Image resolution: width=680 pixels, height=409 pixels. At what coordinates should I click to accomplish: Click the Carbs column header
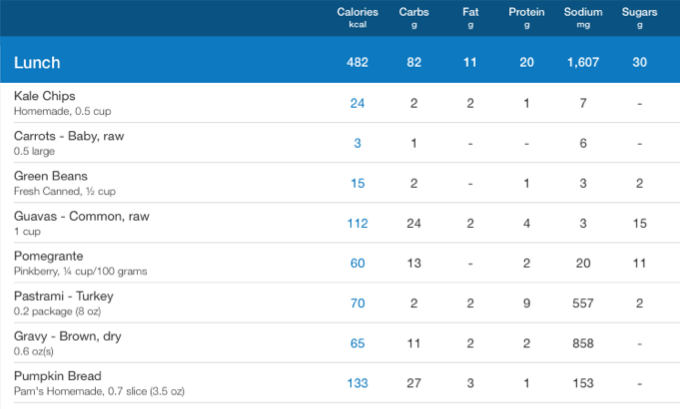pos(414,17)
